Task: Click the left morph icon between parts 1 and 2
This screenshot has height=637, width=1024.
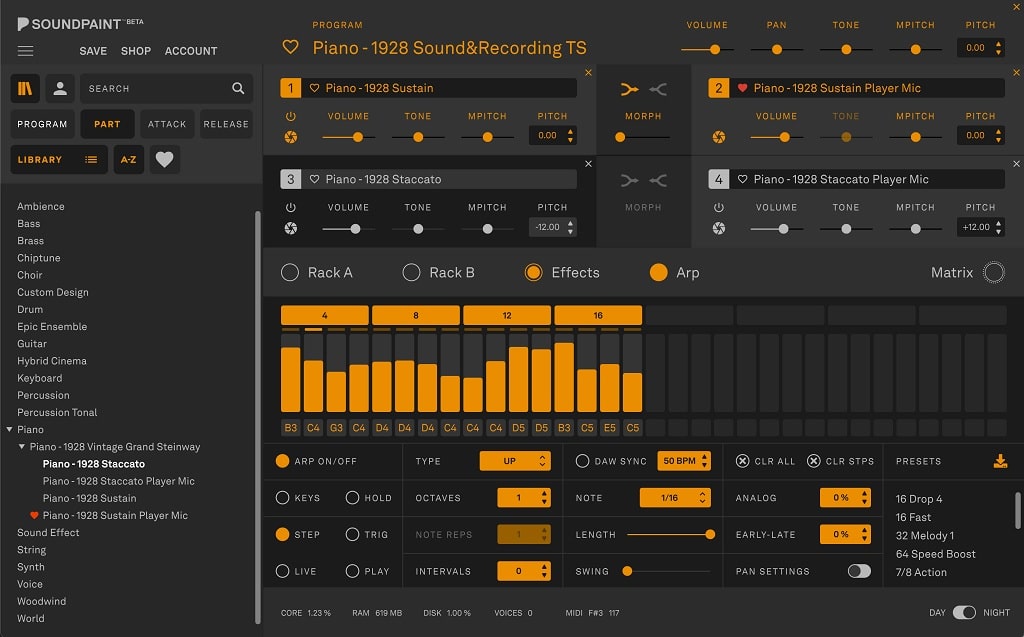Action: (630, 90)
